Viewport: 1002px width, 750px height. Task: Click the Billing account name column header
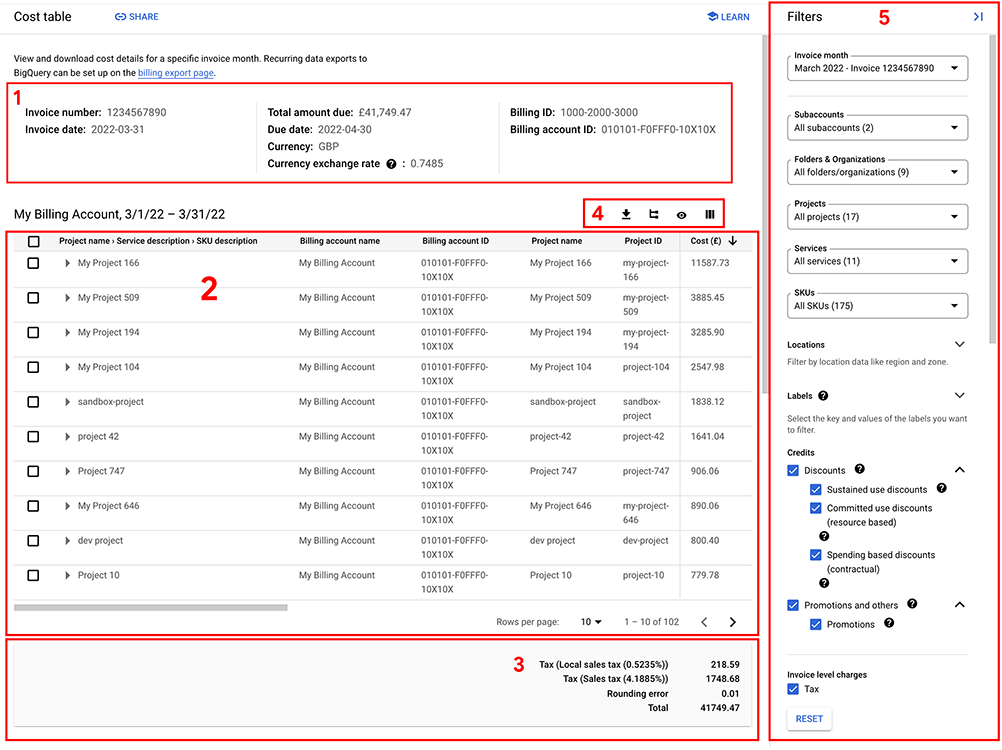(339, 241)
